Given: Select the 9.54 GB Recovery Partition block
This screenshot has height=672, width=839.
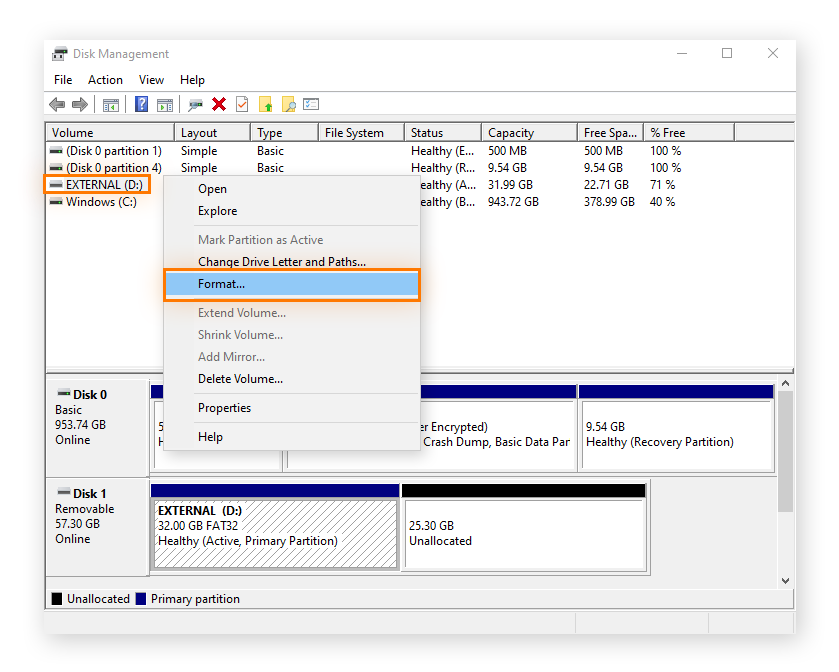Looking at the screenshot, I should coord(676,428).
